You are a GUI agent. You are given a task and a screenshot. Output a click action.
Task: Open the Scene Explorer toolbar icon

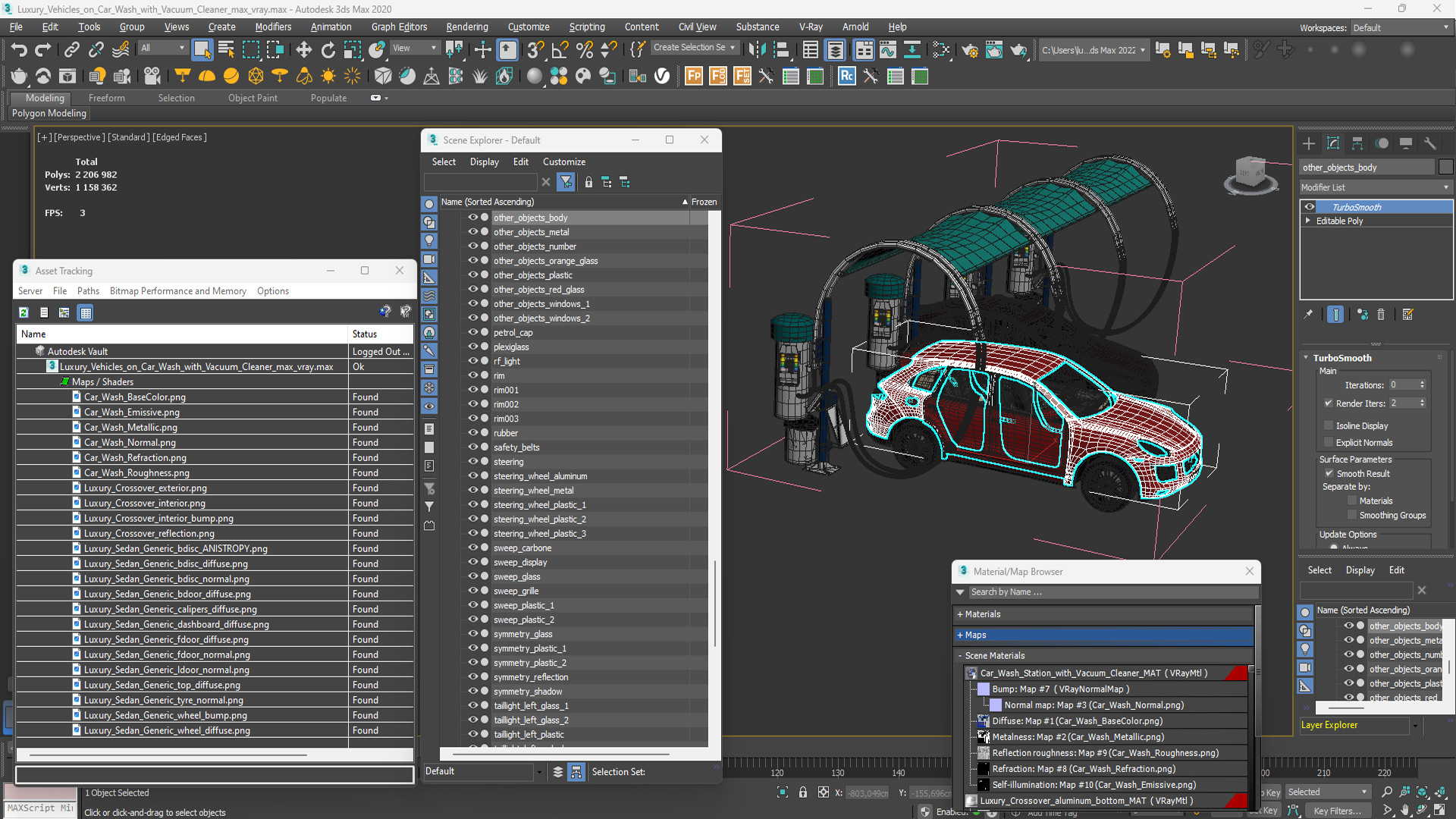pos(811,50)
